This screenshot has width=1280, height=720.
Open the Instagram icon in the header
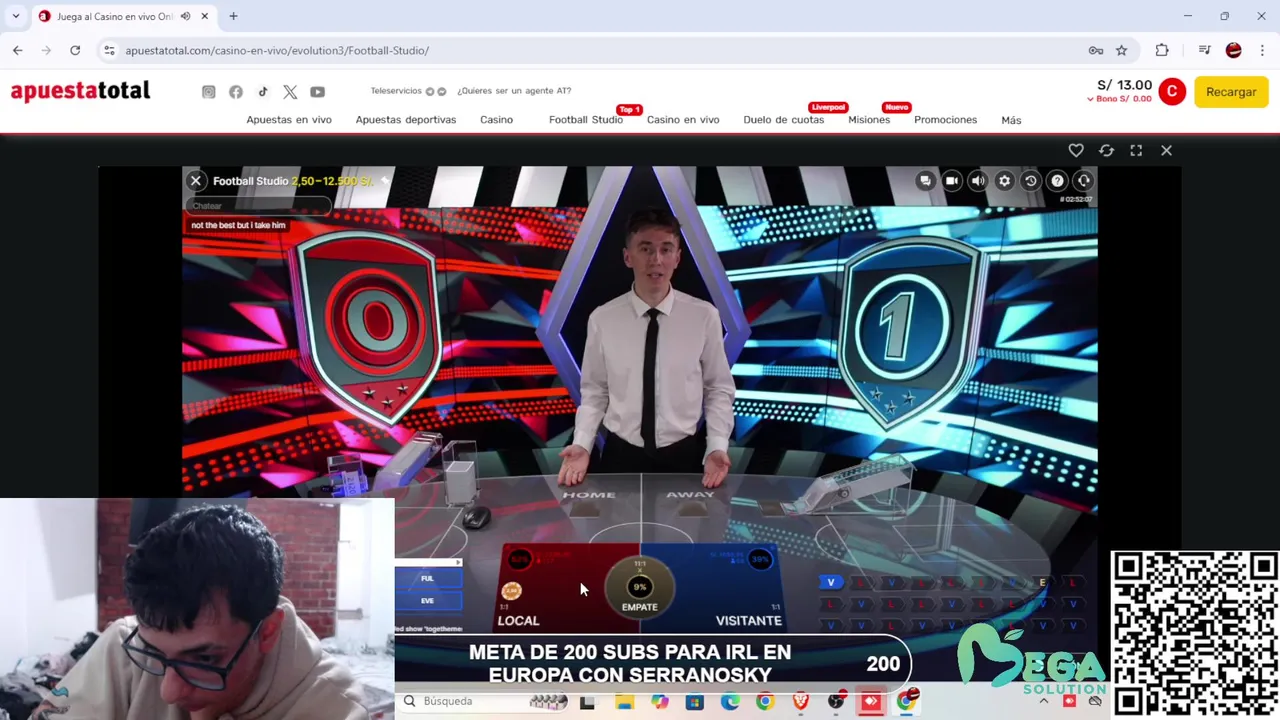tap(208, 92)
